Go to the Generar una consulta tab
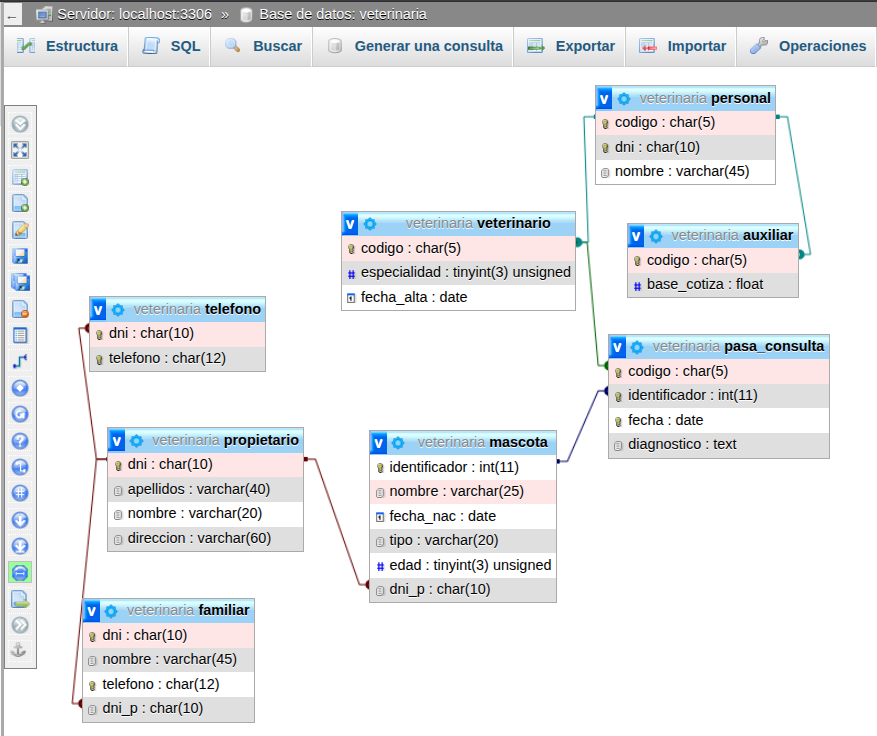The image size is (877, 736). point(415,46)
